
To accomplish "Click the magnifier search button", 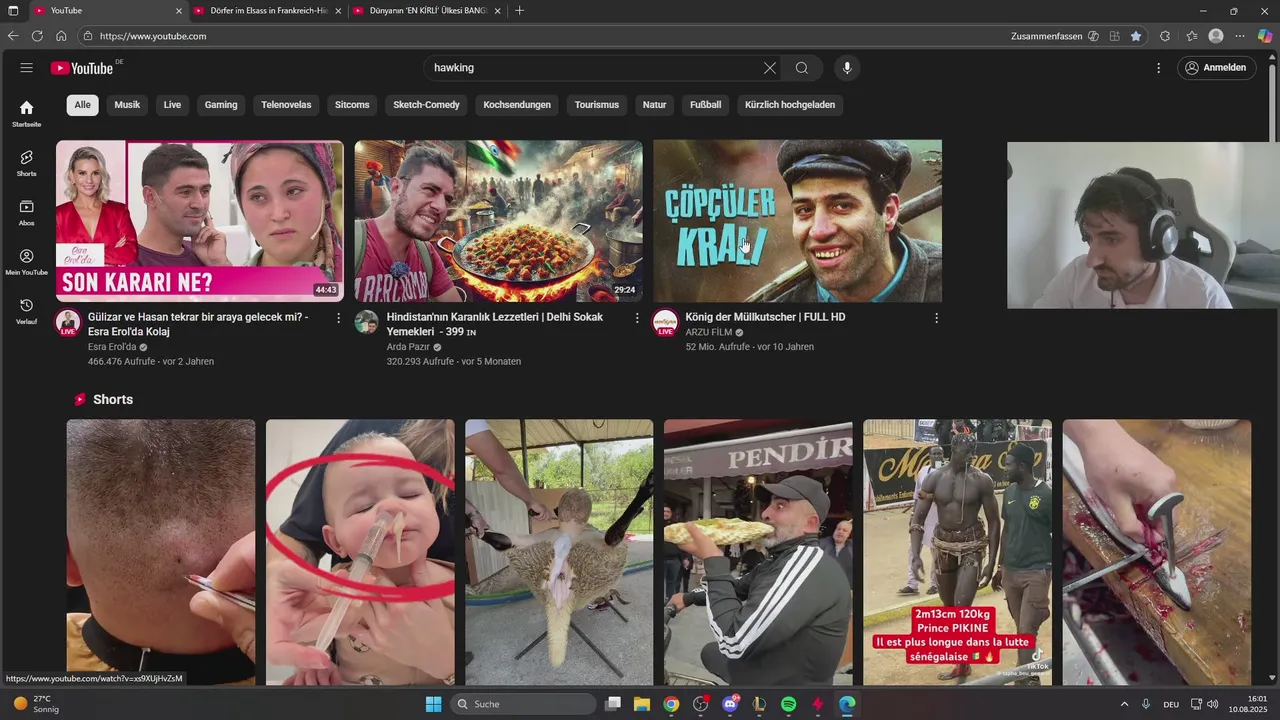I will pyautogui.click(x=802, y=68).
